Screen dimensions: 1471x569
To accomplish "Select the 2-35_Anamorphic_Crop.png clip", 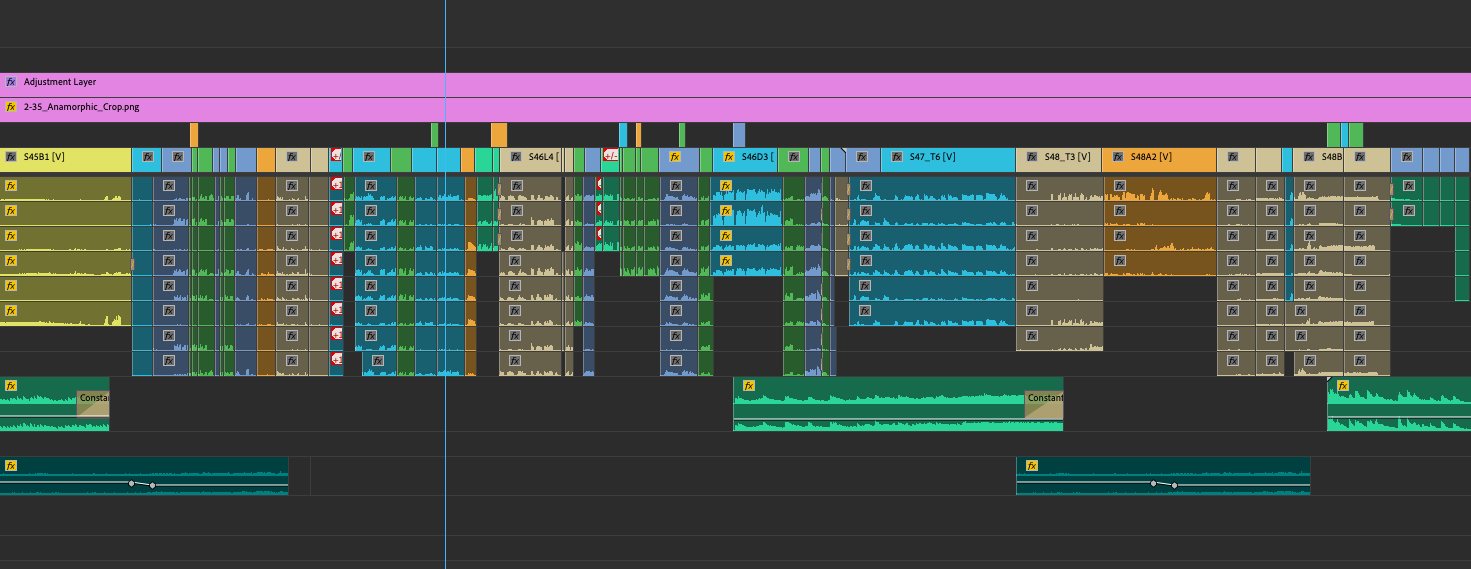I will [x=700, y=109].
